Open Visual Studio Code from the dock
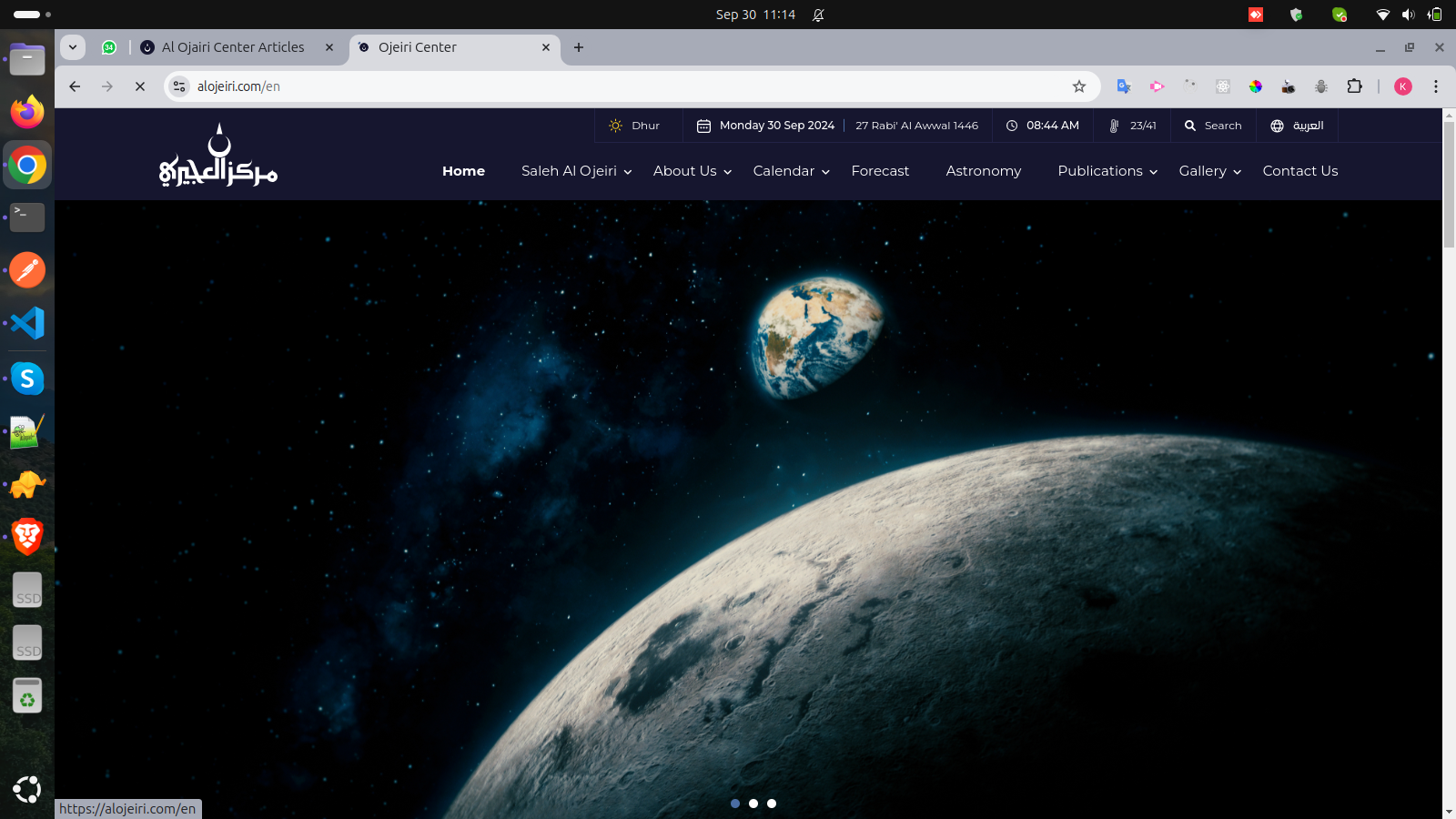The image size is (1456, 819). (27, 323)
